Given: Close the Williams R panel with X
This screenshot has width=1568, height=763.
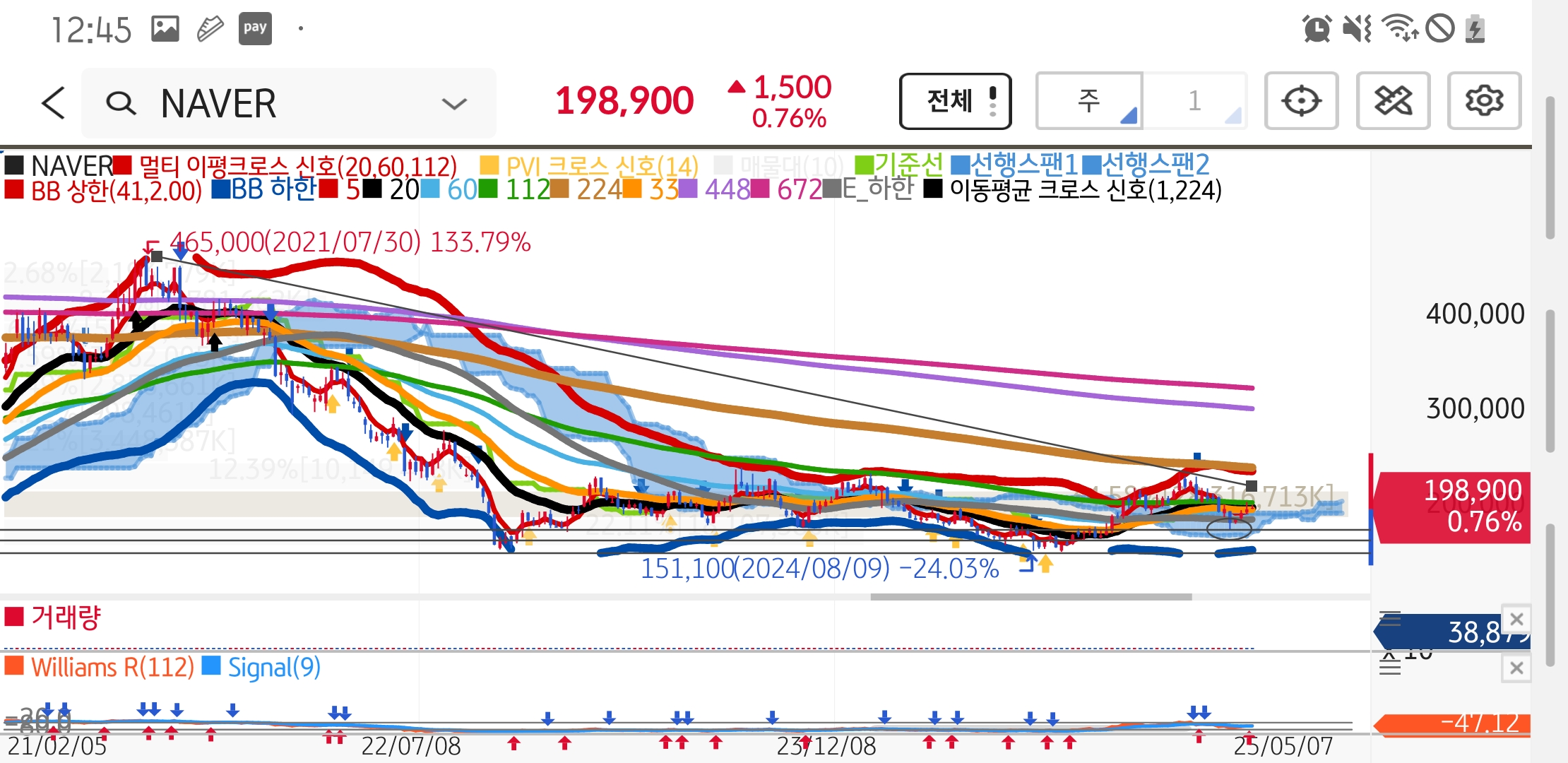Looking at the screenshot, I should point(1516,668).
